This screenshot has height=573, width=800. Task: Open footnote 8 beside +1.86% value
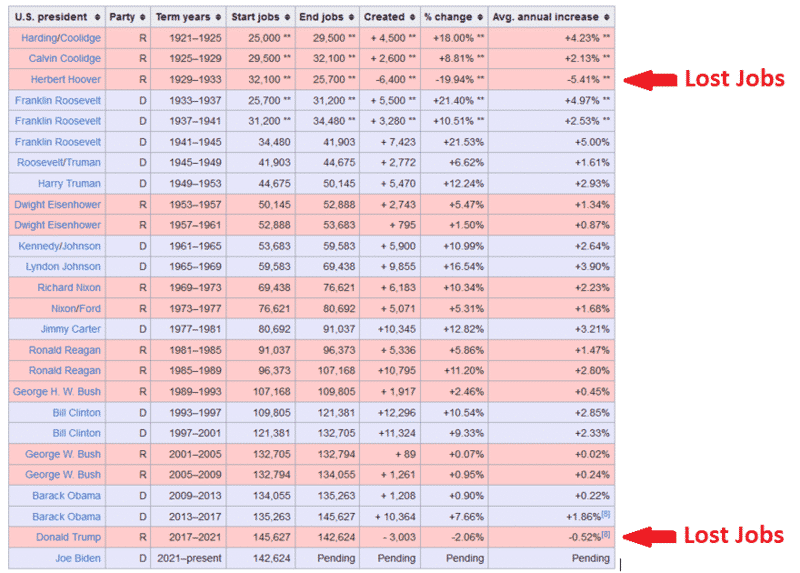[x=605, y=514]
